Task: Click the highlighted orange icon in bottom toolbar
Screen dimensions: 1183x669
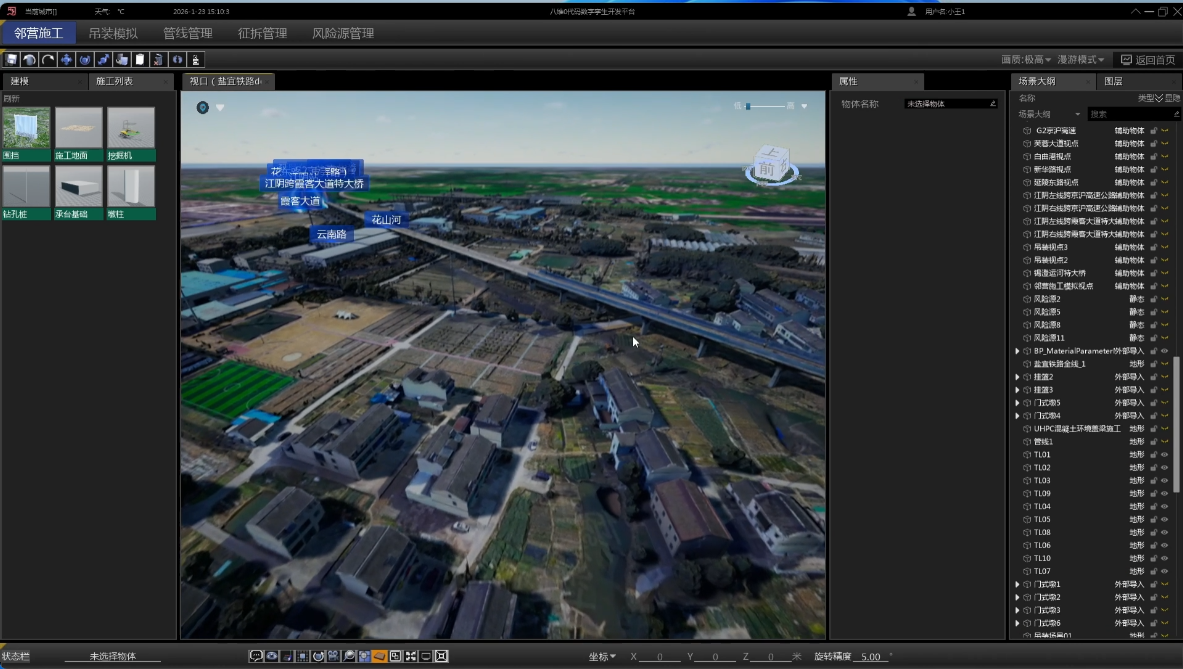Action: click(380, 656)
